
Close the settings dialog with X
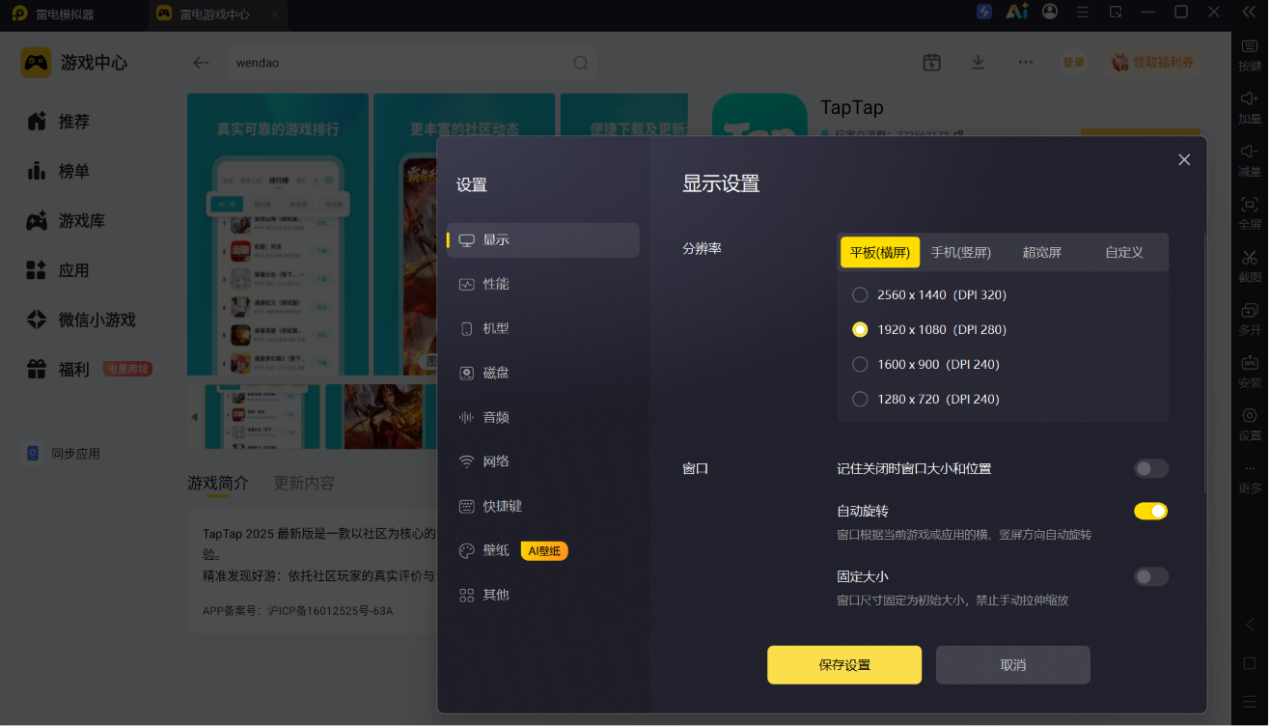click(1184, 160)
